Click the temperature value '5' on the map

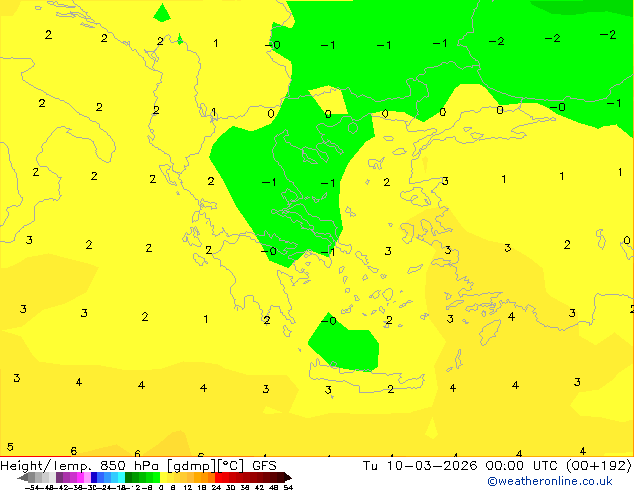click(10, 447)
